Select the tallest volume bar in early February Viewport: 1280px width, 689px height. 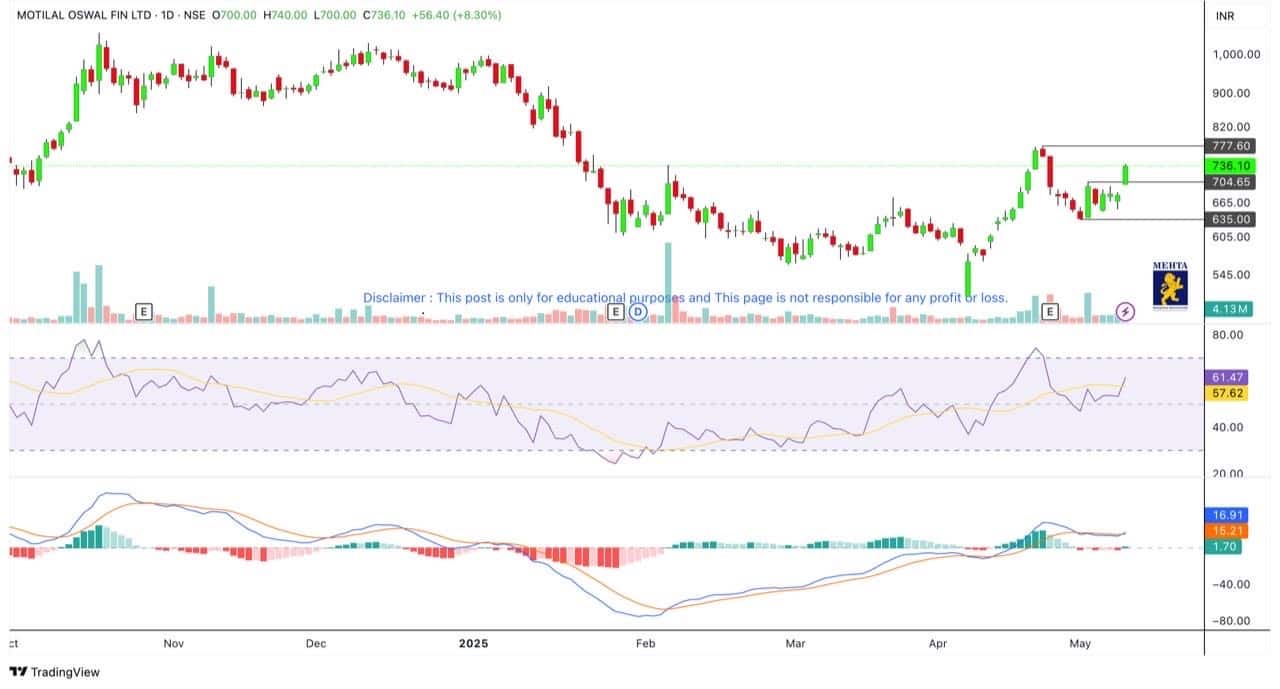pos(668,282)
